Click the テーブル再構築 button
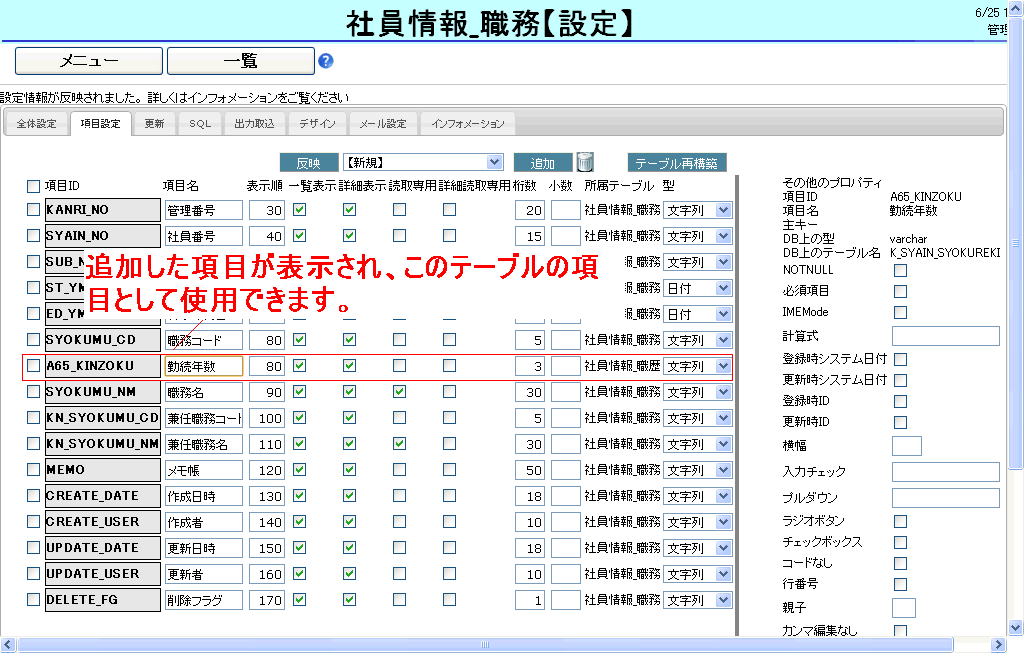The width and height of the screenshot is (1024, 653). [x=677, y=163]
